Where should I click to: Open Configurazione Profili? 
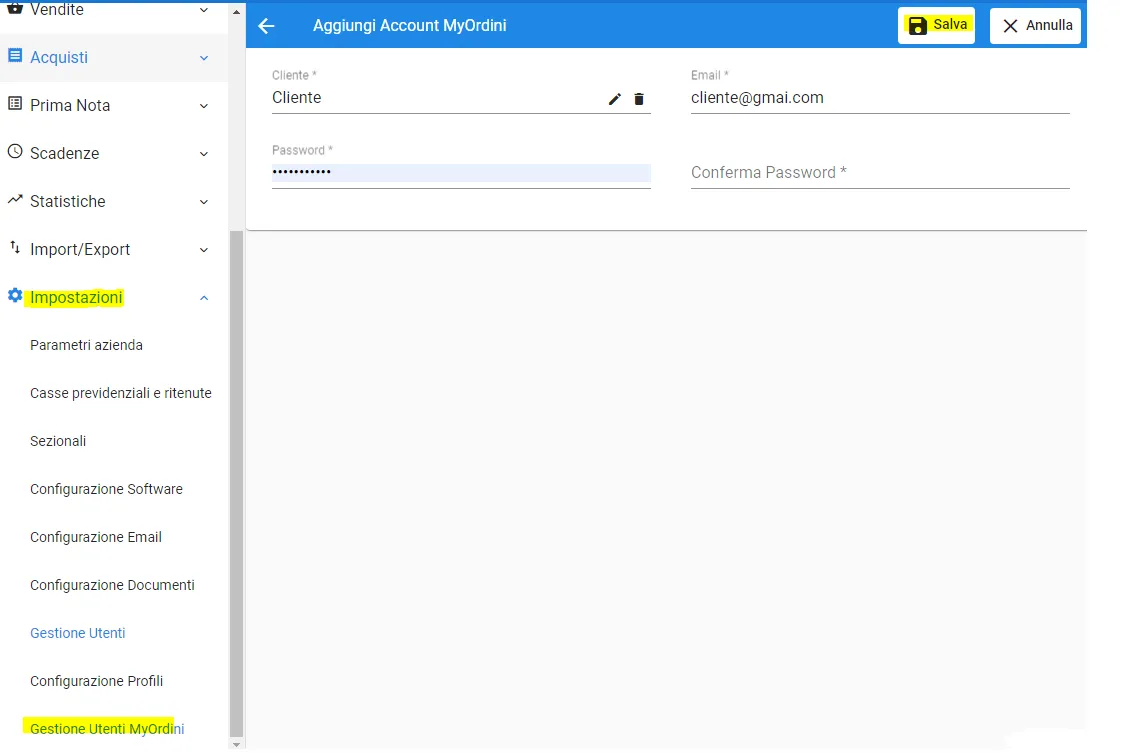96,681
